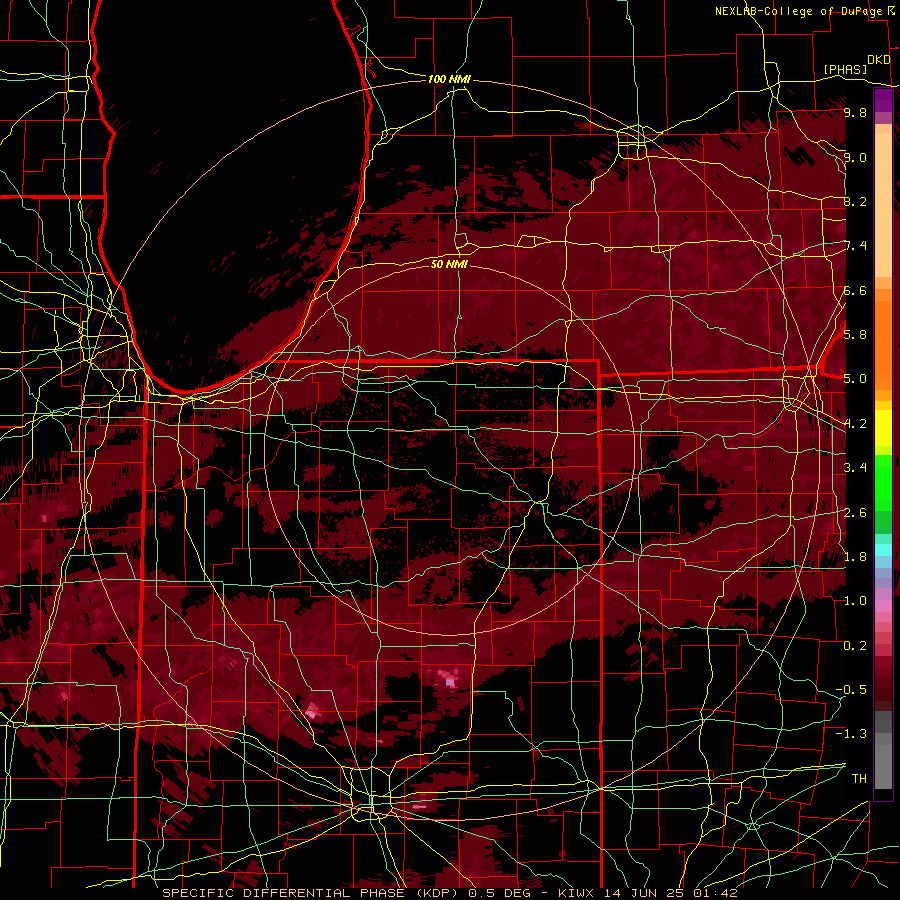Click the 8.2 scale value
Image resolution: width=900 pixels, height=900 pixels.
click(x=855, y=201)
